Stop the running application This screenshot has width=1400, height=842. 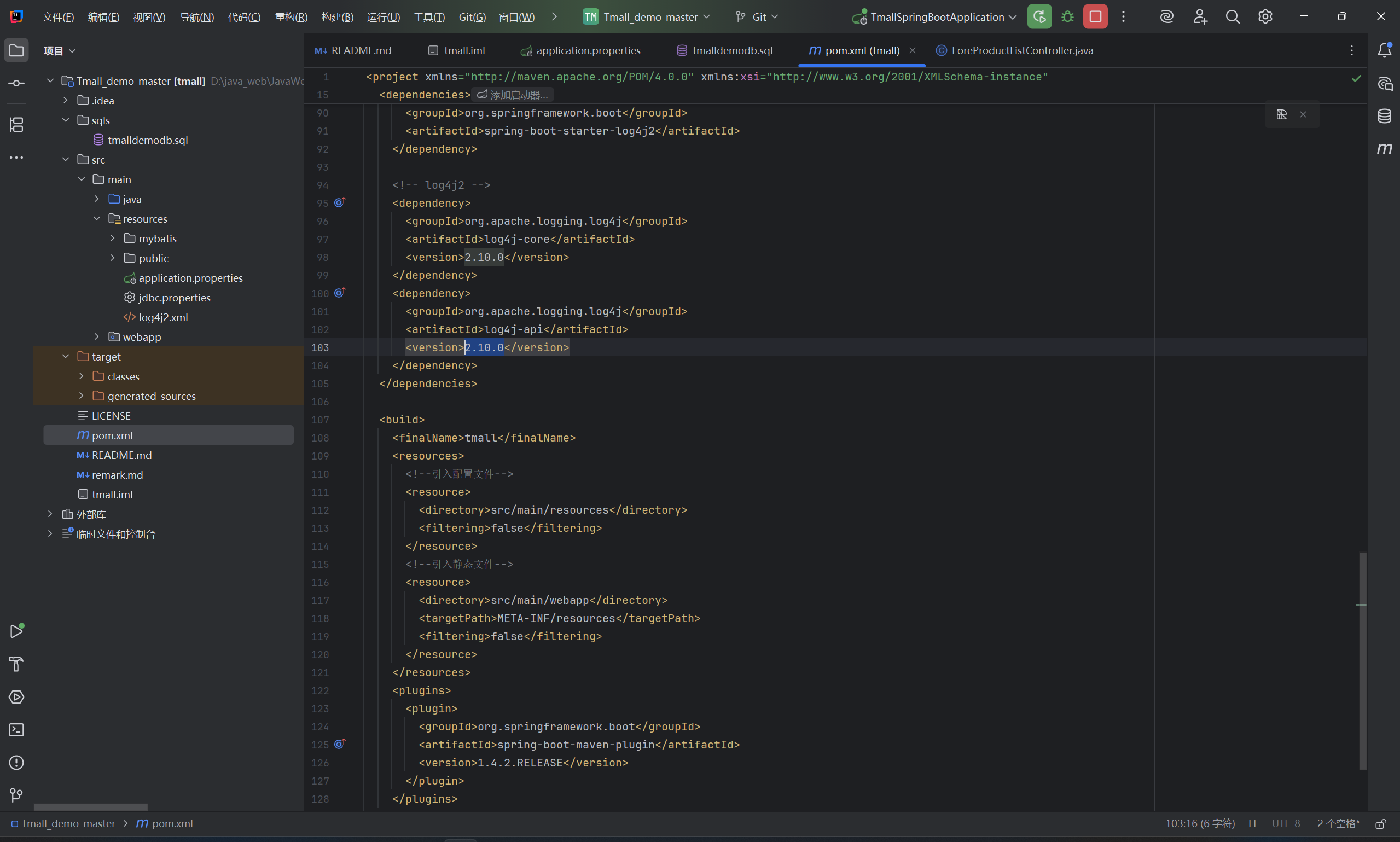pyautogui.click(x=1095, y=16)
